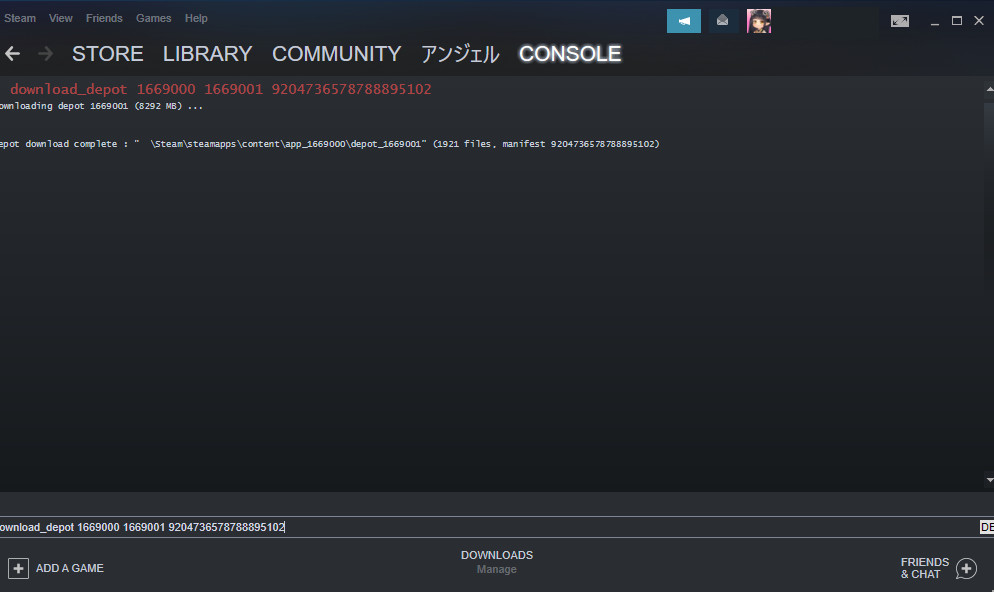
Task: Open the Help menu
Action: pyautogui.click(x=196, y=18)
